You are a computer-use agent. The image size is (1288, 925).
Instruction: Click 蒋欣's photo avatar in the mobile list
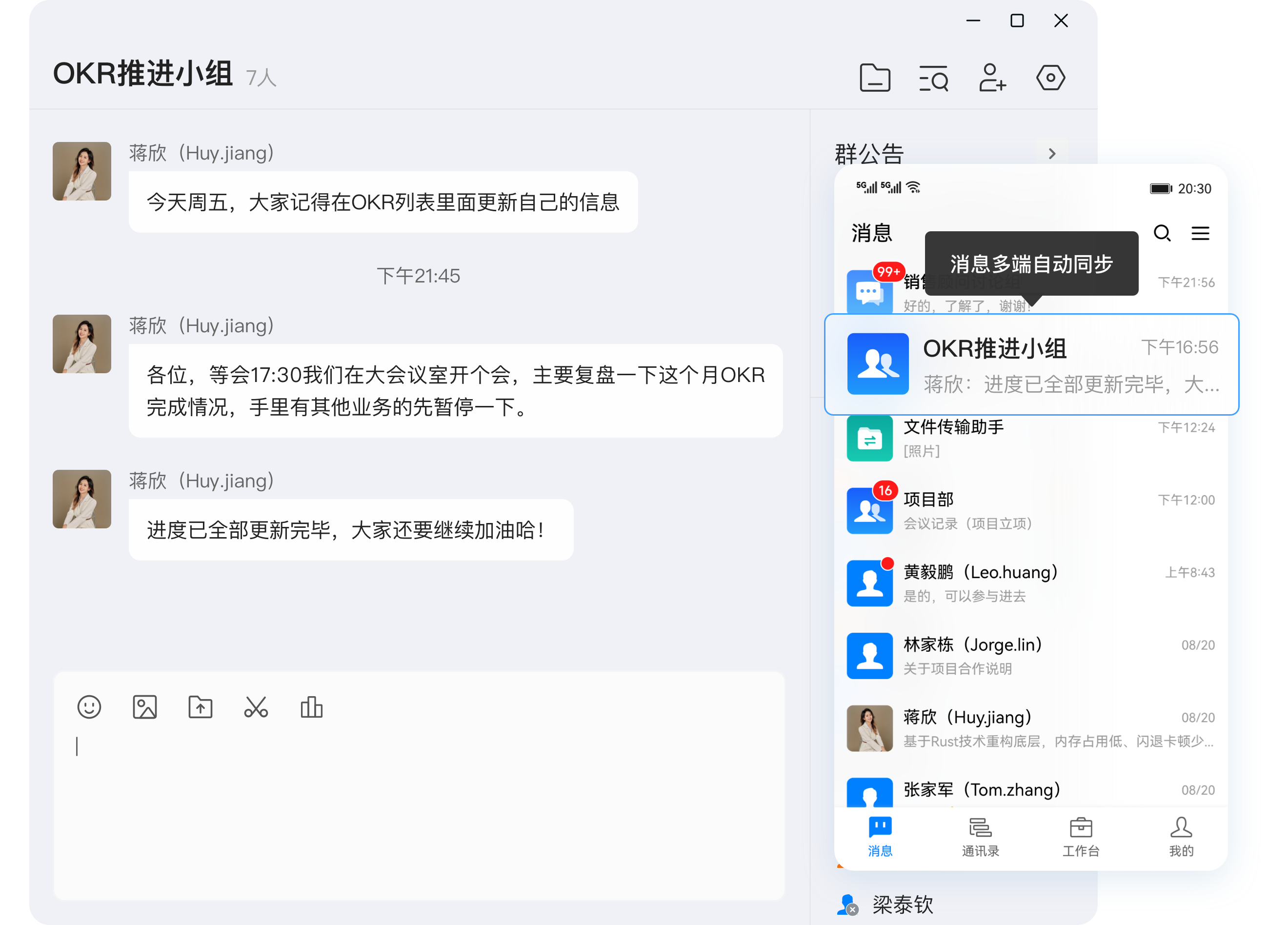869,728
